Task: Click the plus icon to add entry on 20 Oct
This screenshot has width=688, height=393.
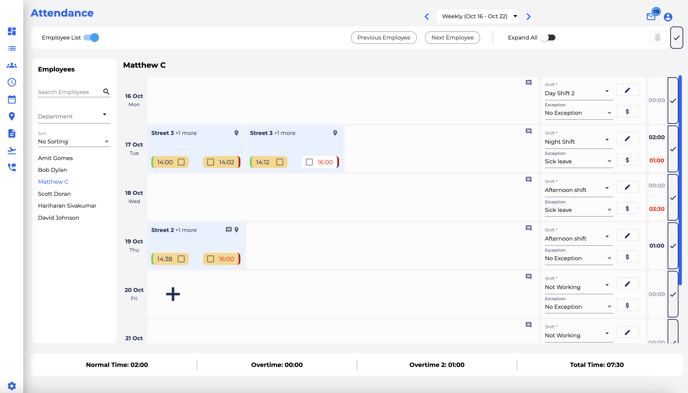Action: pyautogui.click(x=173, y=294)
